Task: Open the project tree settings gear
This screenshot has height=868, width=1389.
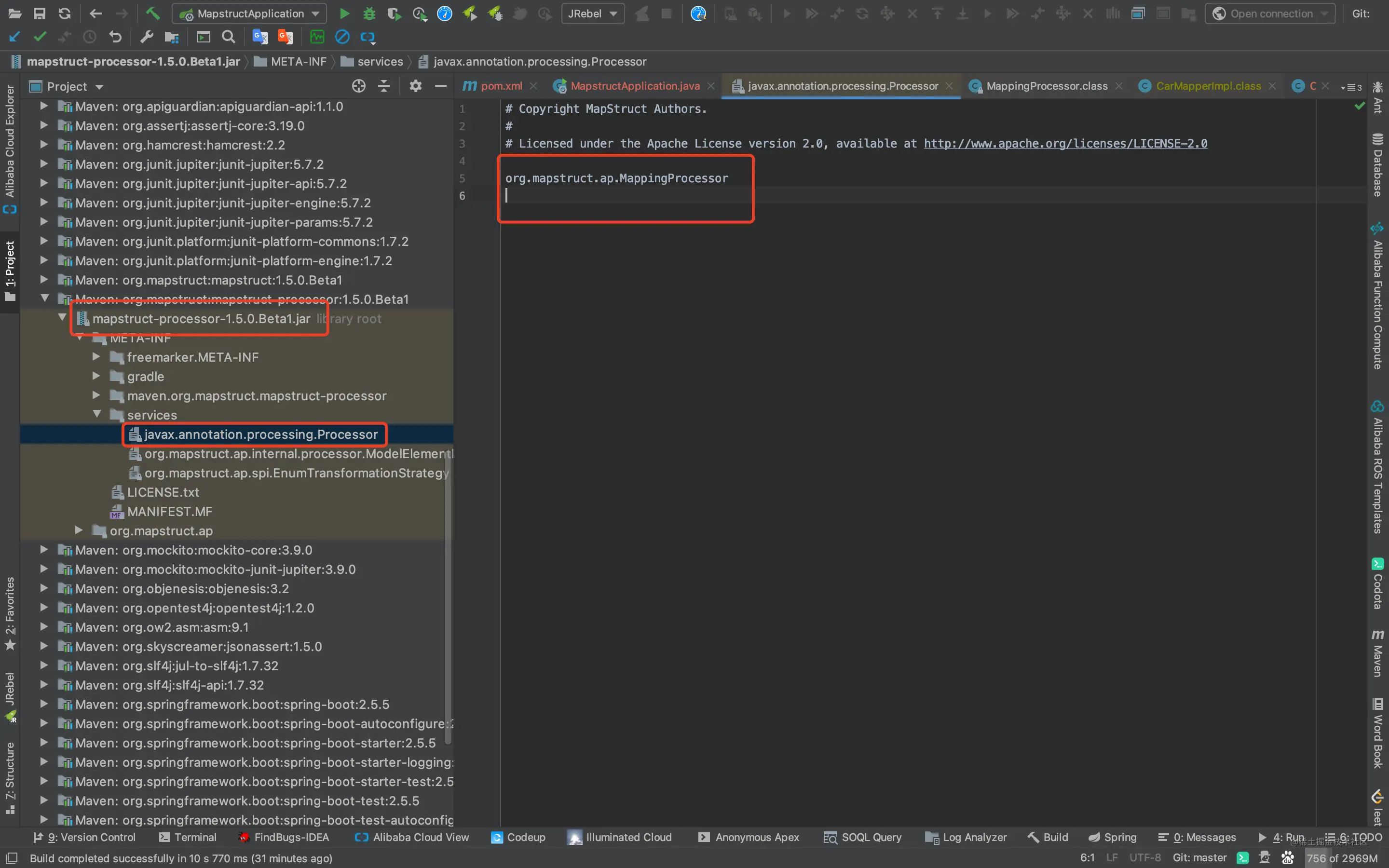Action: pos(416,86)
